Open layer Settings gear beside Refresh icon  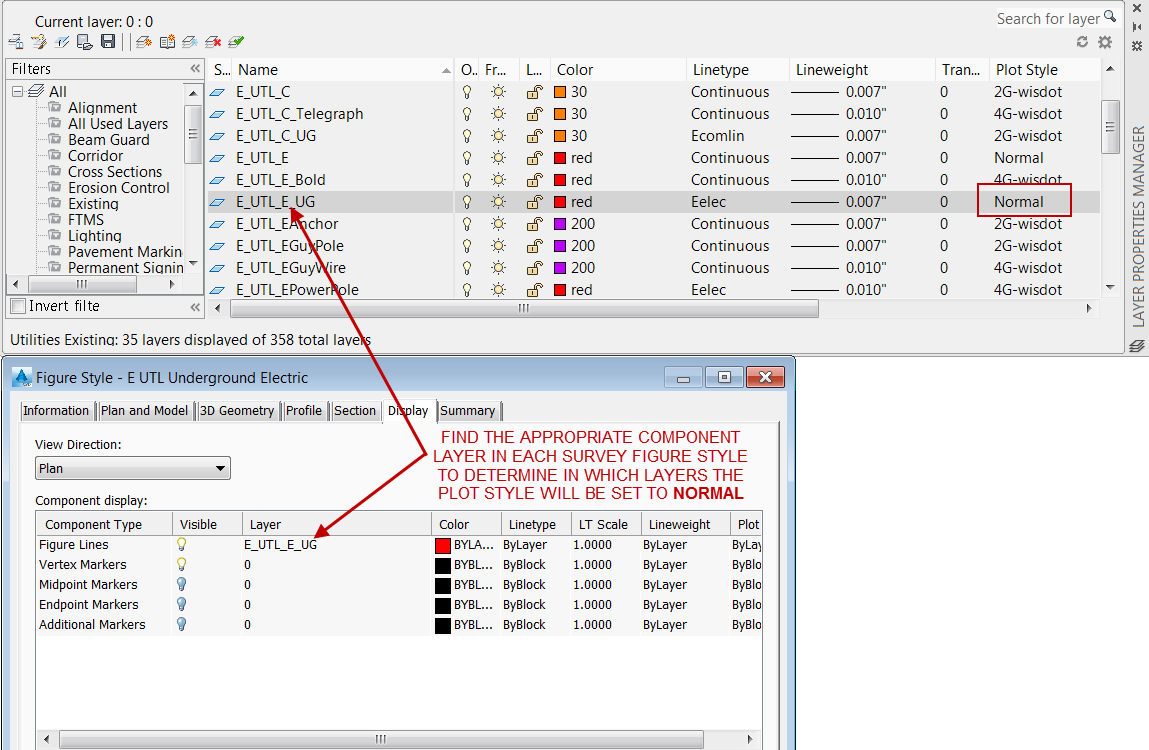[x=1105, y=42]
